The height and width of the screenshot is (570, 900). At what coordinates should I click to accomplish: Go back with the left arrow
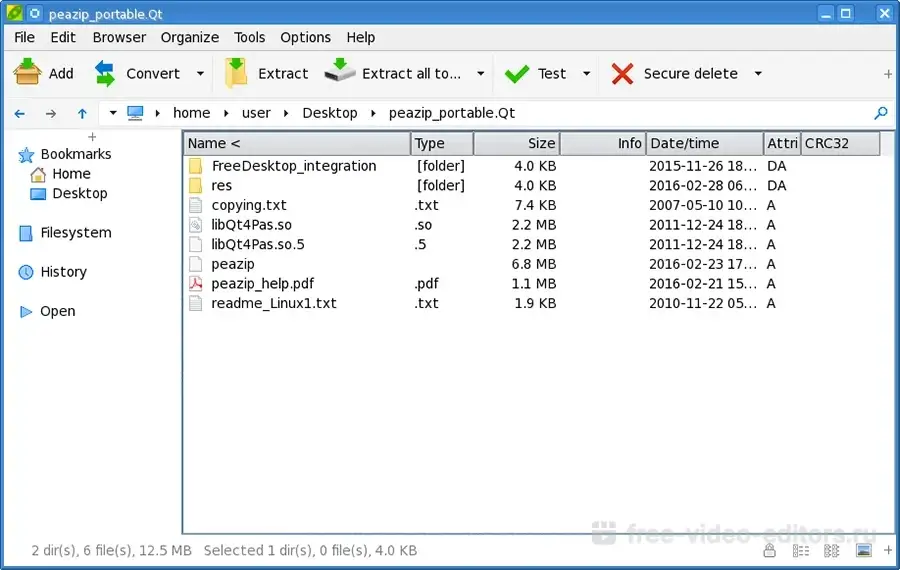tap(20, 114)
